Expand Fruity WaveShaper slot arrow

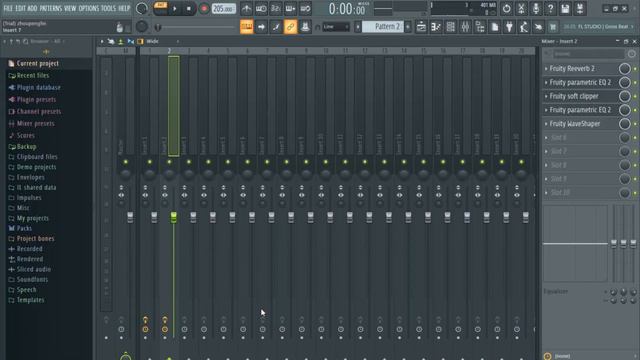point(546,124)
